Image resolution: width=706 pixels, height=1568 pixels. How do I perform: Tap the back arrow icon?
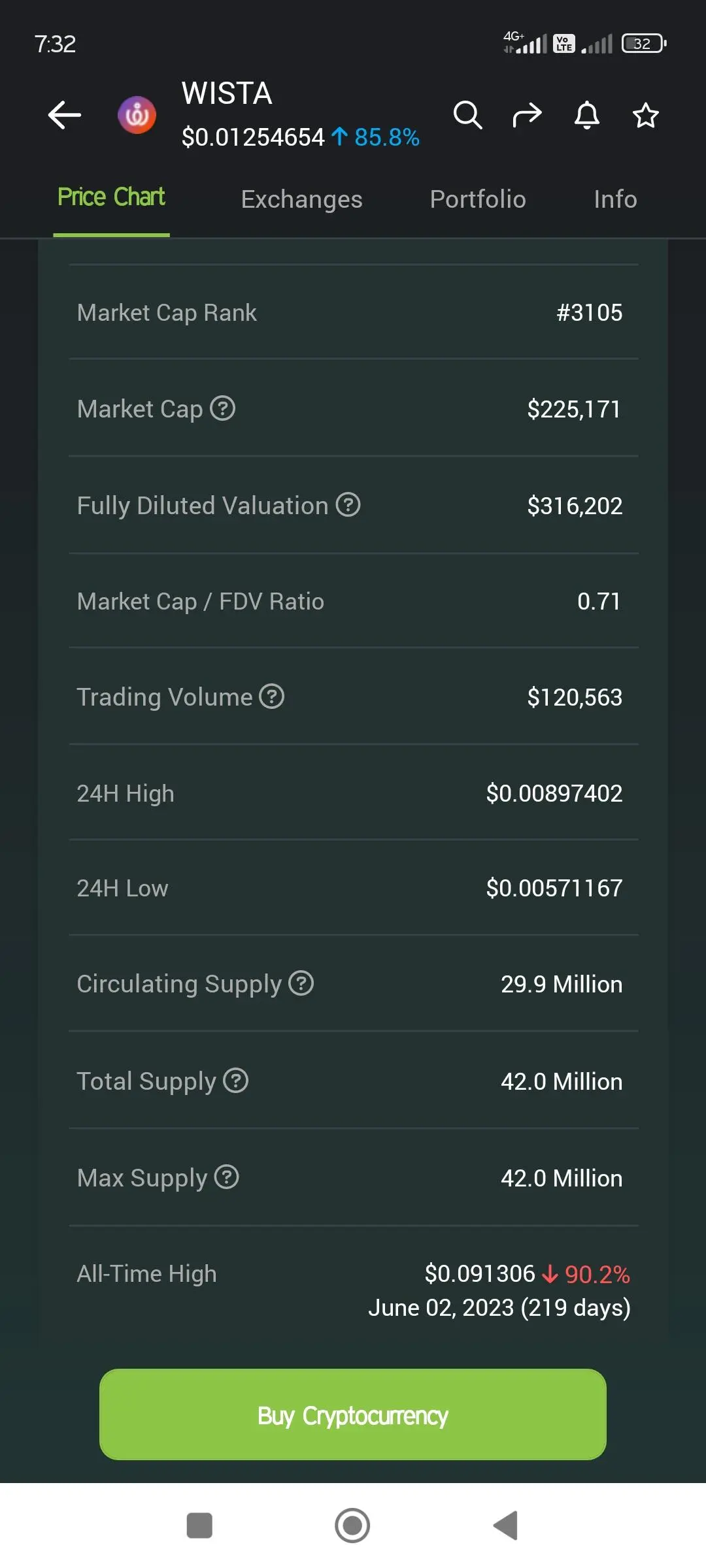tap(65, 115)
